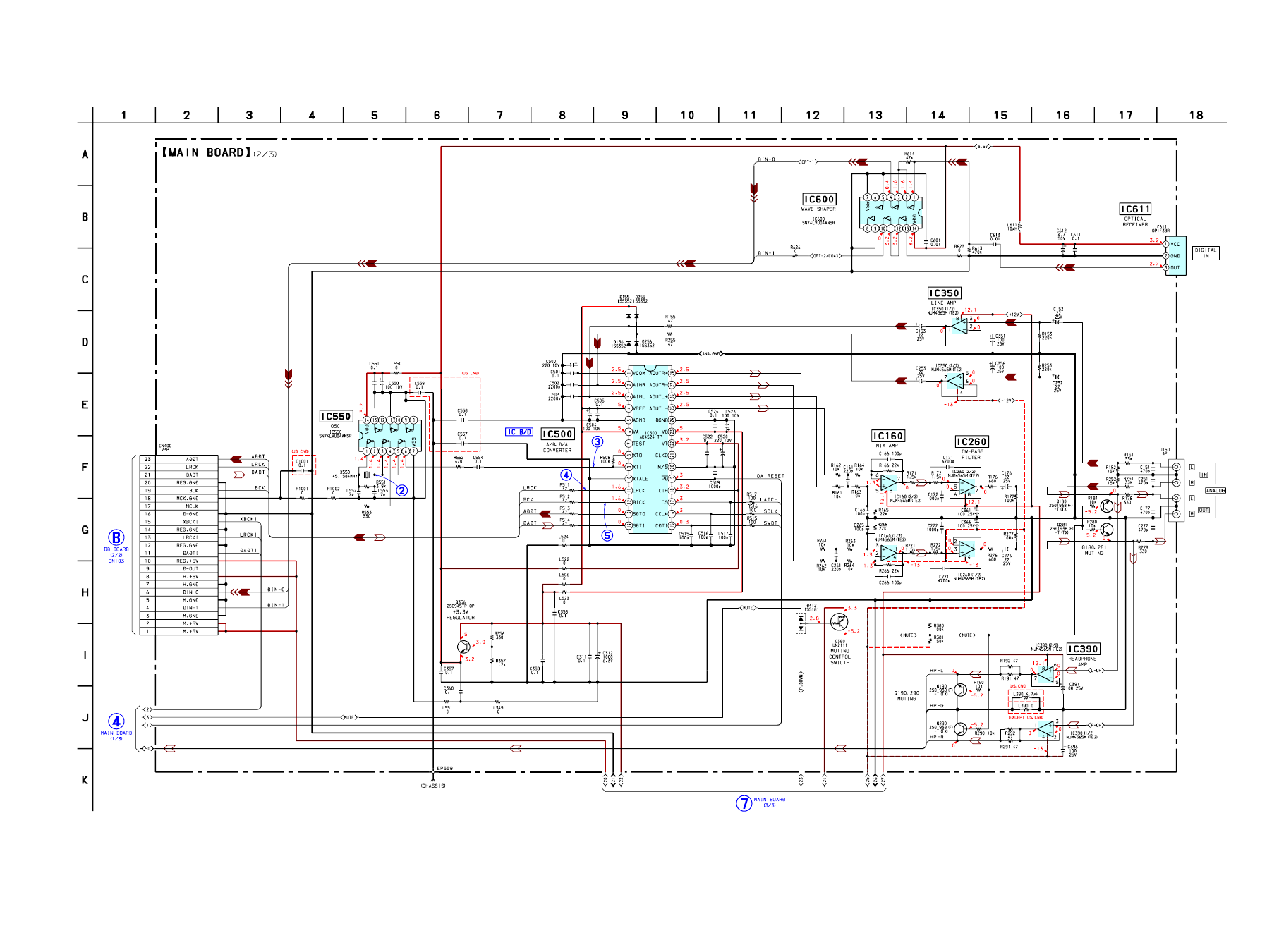Click connector pin 15 XBCKI row
Screen dimensions: 1267x952
tap(178, 522)
